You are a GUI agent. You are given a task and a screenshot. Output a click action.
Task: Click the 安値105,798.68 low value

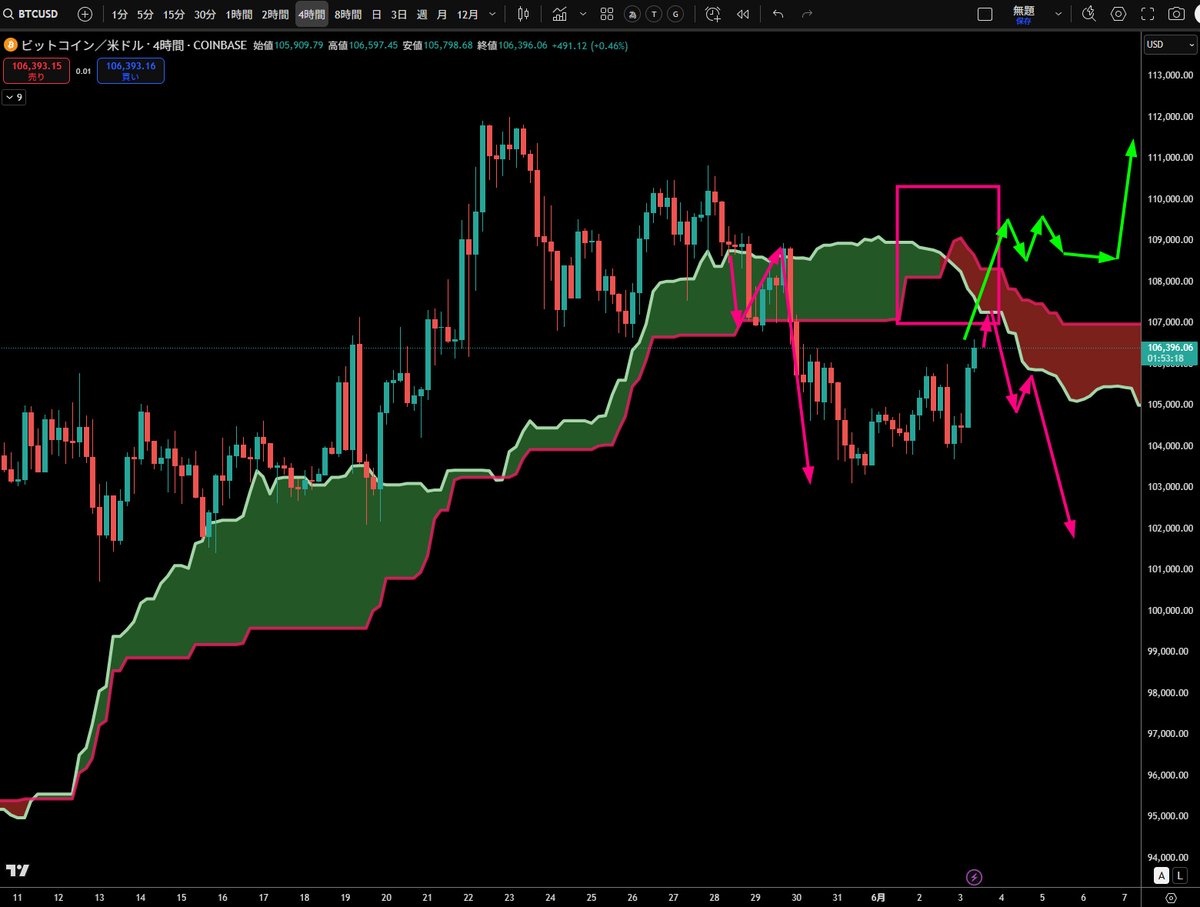[x=438, y=45]
